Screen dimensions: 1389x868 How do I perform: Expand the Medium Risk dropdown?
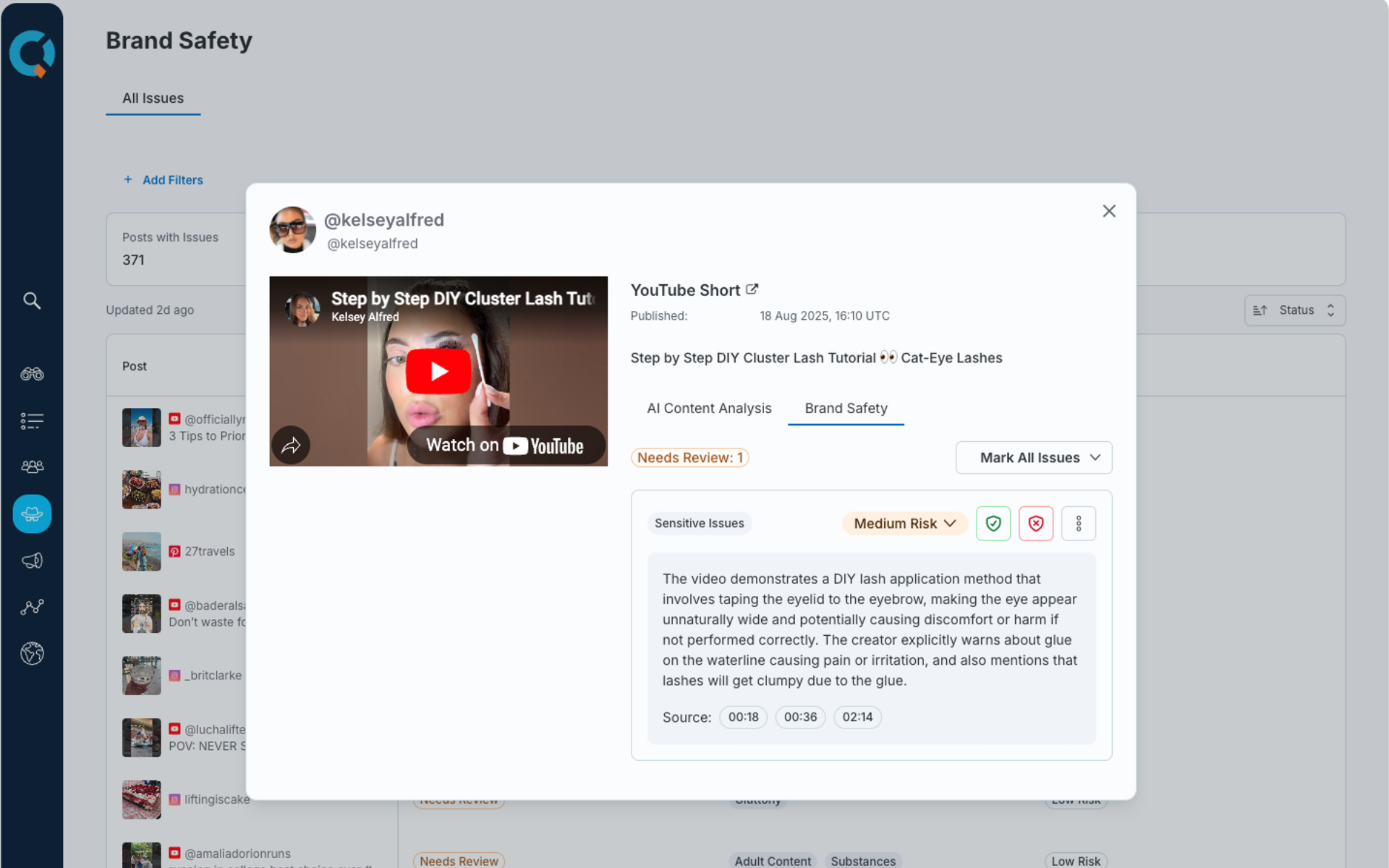904,524
